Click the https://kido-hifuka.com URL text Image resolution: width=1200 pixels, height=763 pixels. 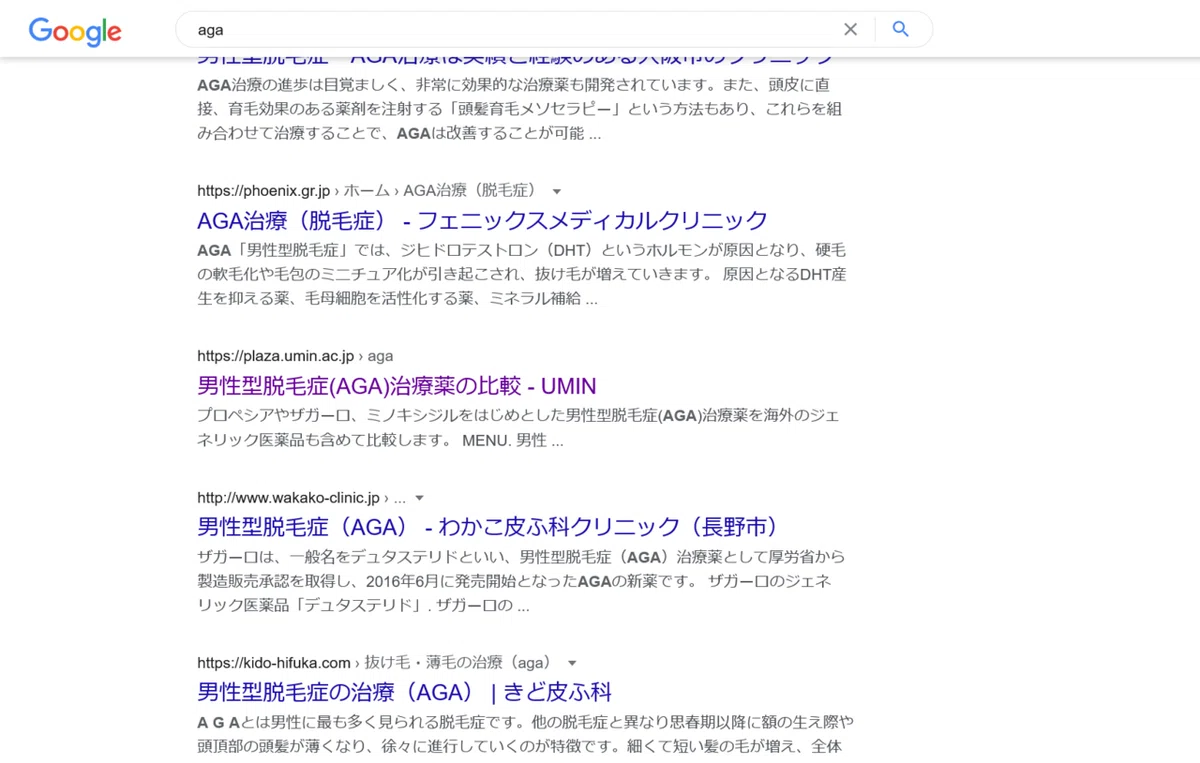pos(274,663)
